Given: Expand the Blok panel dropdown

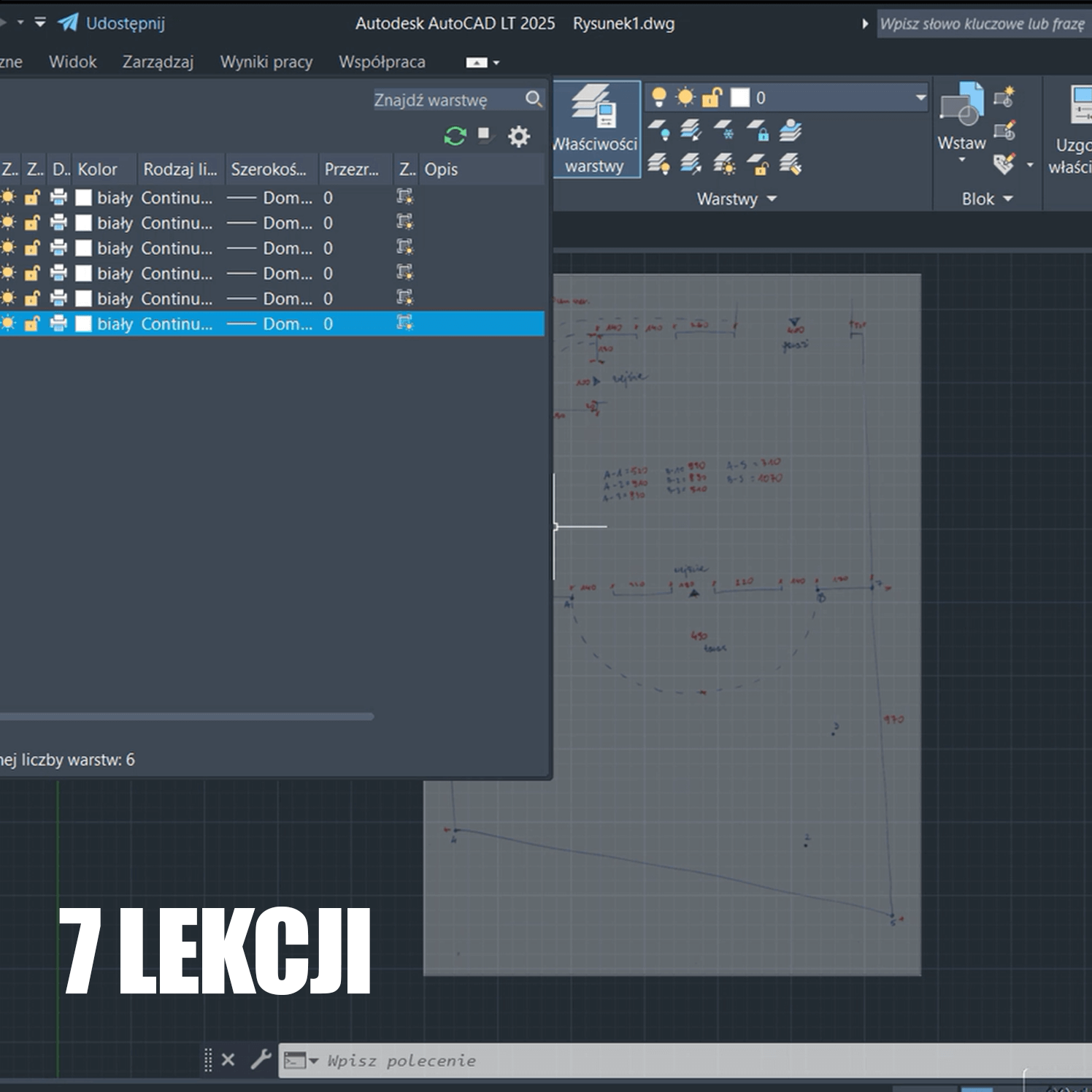Looking at the screenshot, I should click(1008, 199).
